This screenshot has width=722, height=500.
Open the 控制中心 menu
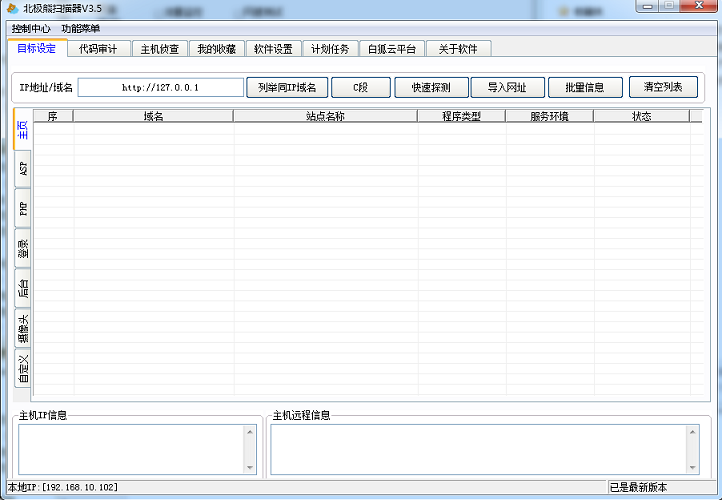tap(31, 29)
